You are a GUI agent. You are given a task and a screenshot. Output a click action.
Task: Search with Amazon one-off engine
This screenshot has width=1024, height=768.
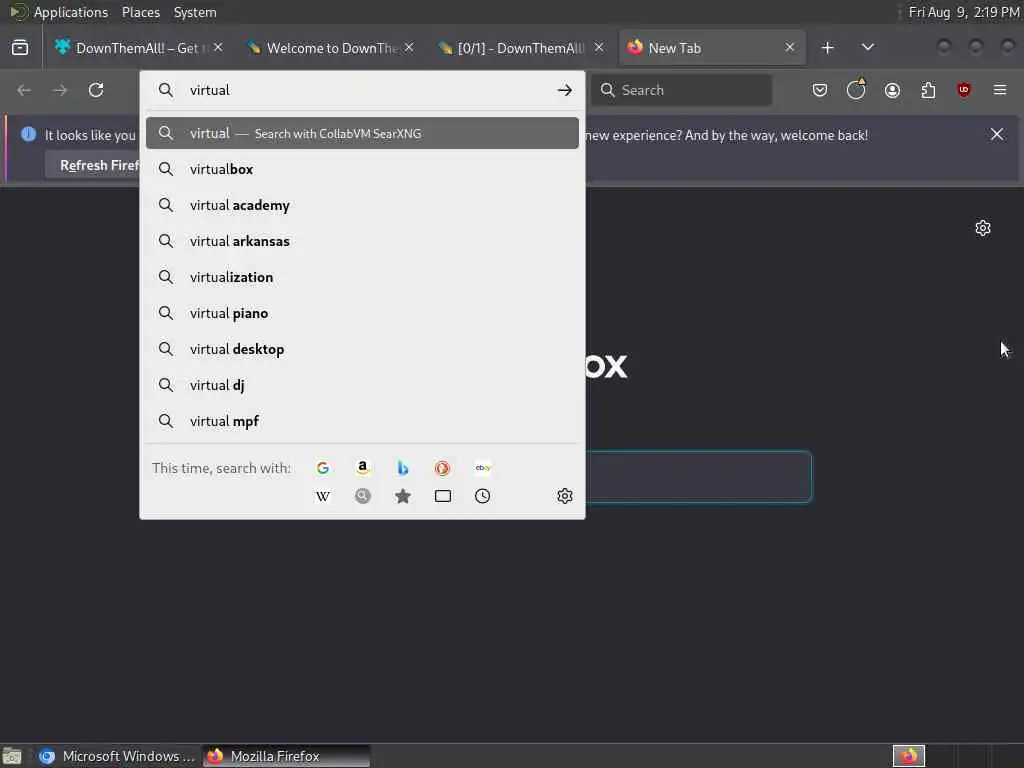click(362, 468)
